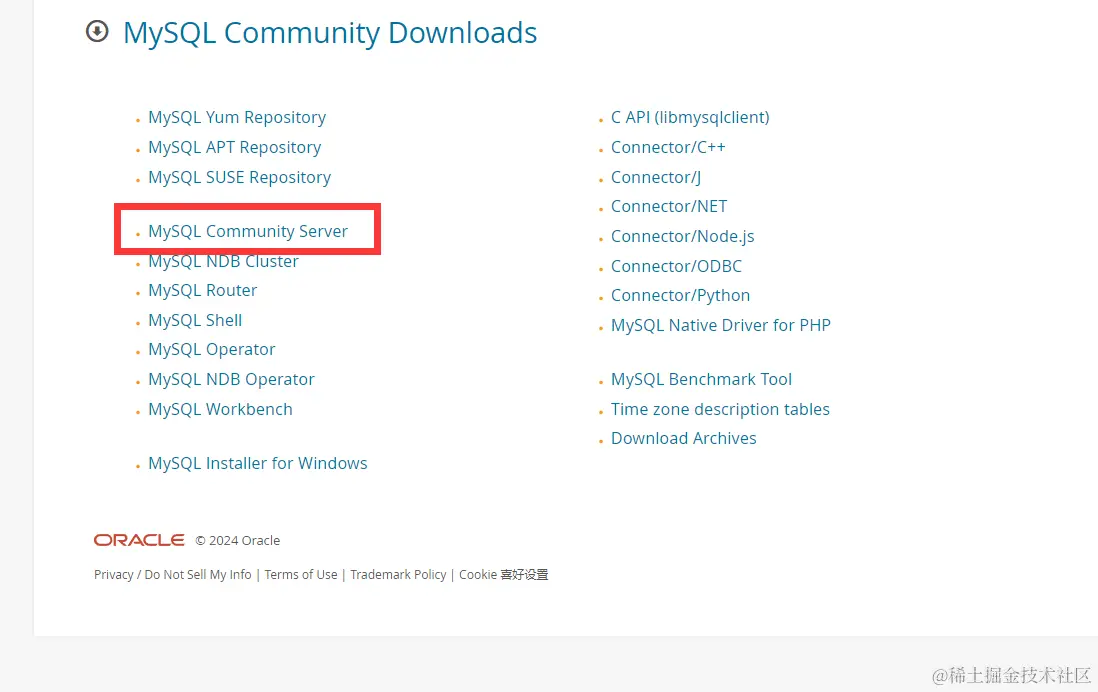Visit the MySQL Operator page
1098x692 pixels.
pyautogui.click(x=211, y=349)
